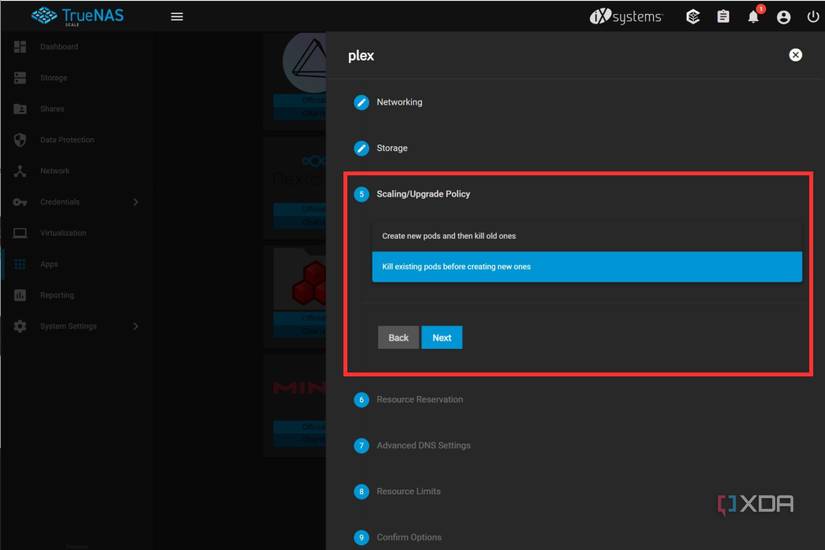825x550 pixels.
Task: Click the System Settings gear icon
Action: pos(20,326)
